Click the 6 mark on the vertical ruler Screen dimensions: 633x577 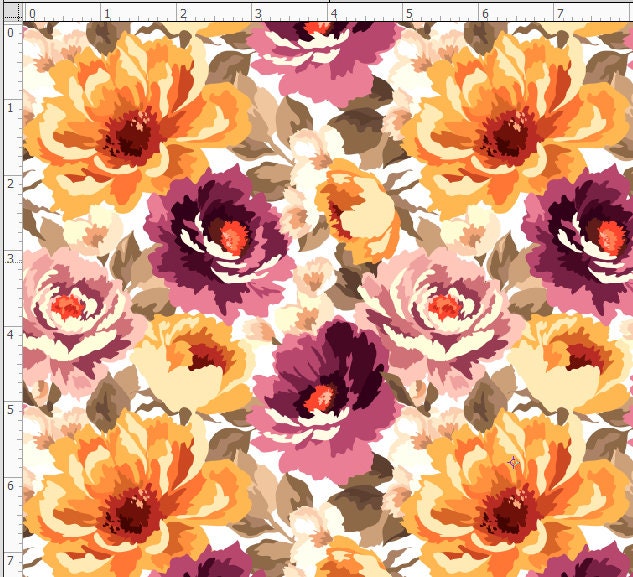10,486
